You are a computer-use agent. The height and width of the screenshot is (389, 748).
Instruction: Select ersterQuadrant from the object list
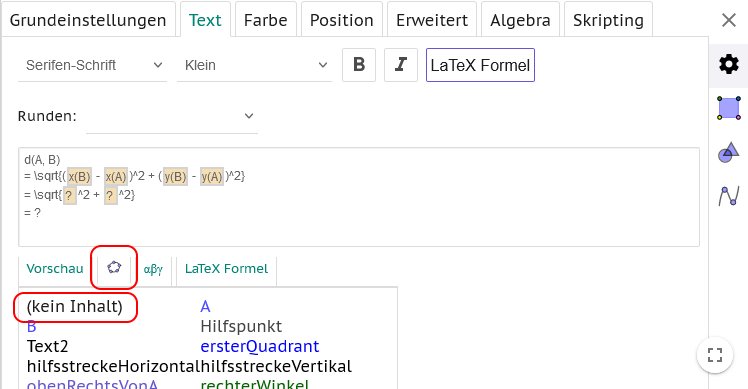click(260, 346)
